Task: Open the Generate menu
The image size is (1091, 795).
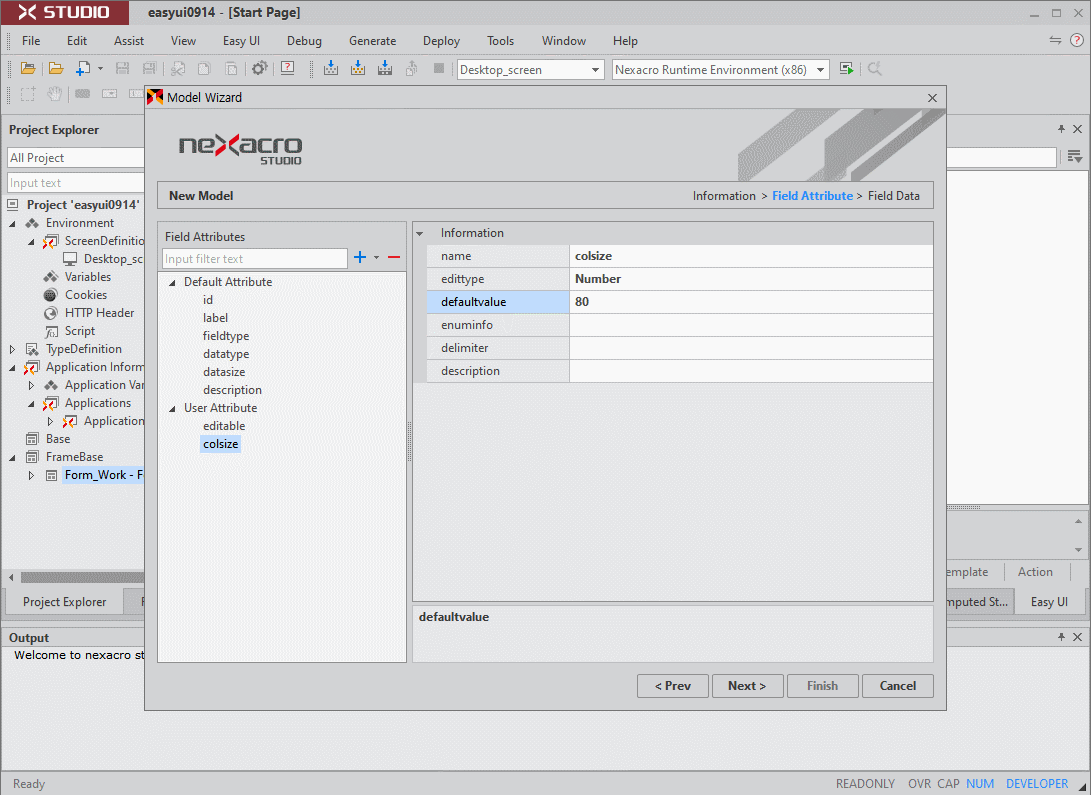Action: [x=372, y=41]
